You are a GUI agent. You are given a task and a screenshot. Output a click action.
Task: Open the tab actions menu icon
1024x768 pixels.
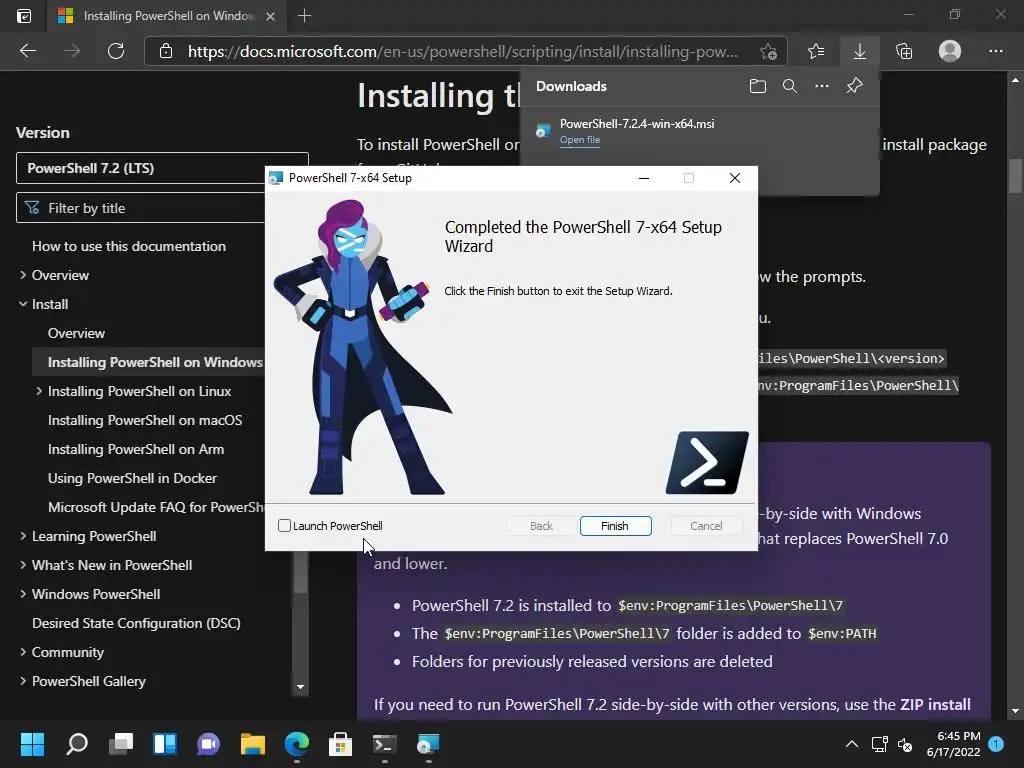tap(24, 16)
